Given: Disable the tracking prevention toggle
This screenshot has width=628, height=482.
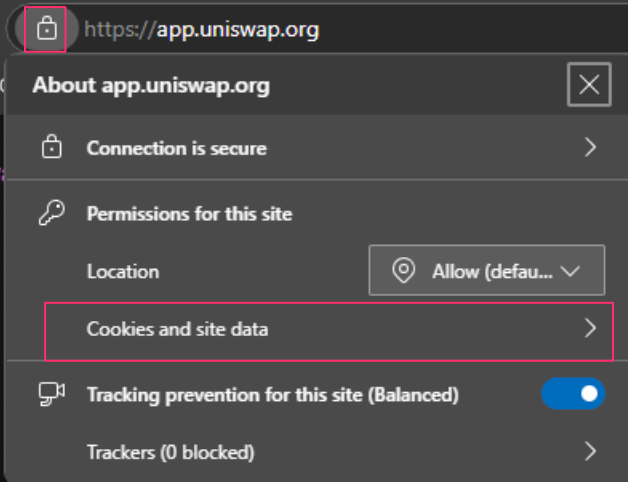Looking at the screenshot, I should pos(573,394).
